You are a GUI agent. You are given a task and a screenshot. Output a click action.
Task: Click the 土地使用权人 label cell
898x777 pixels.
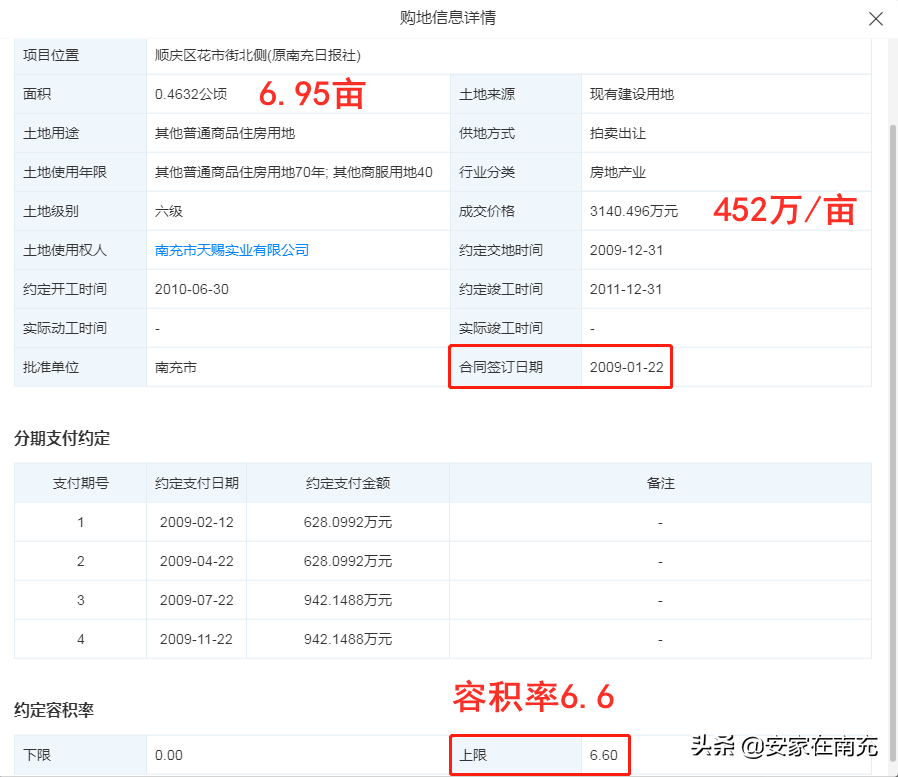(x=80, y=250)
